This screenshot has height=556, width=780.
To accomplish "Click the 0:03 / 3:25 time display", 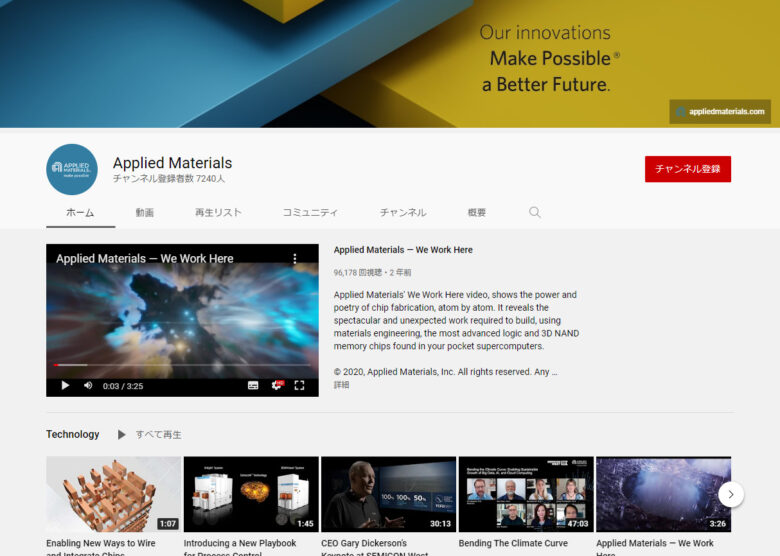I will 123,386.
